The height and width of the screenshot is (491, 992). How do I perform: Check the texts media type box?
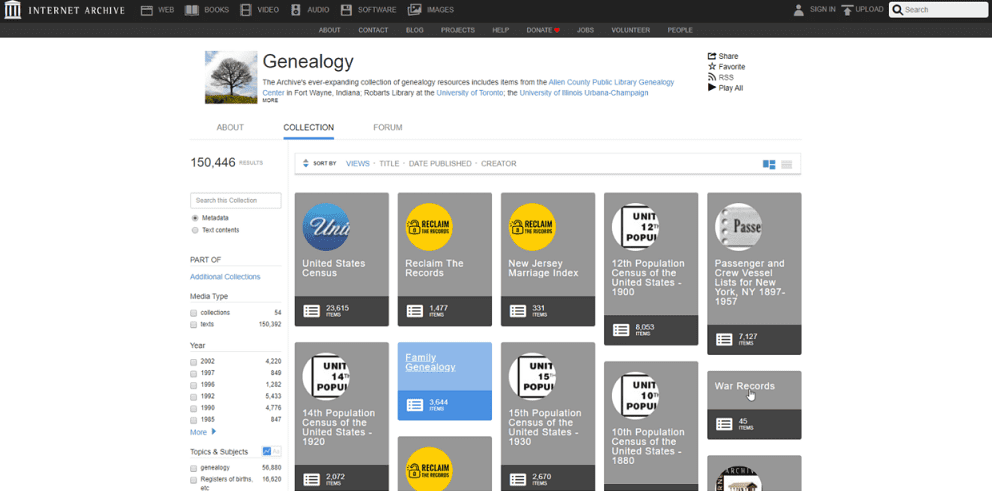point(194,324)
